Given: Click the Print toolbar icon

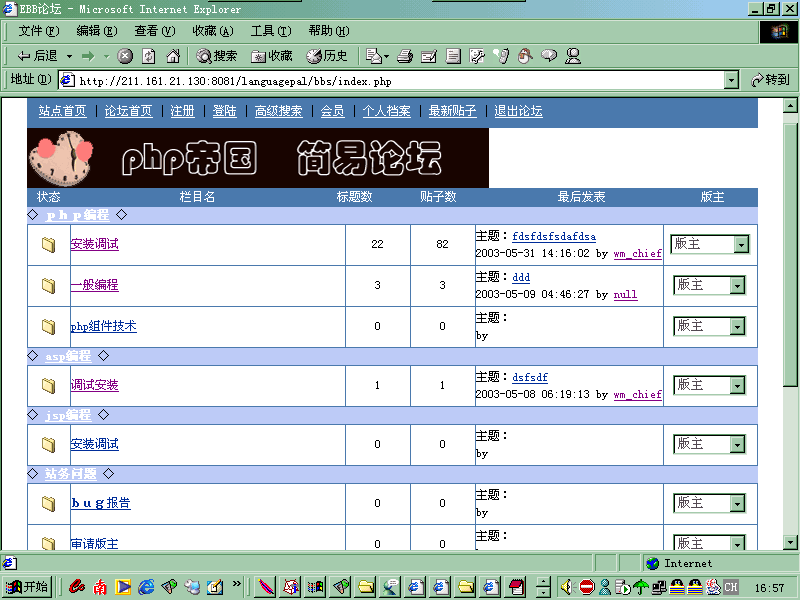Looking at the screenshot, I should (x=405, y=56).
